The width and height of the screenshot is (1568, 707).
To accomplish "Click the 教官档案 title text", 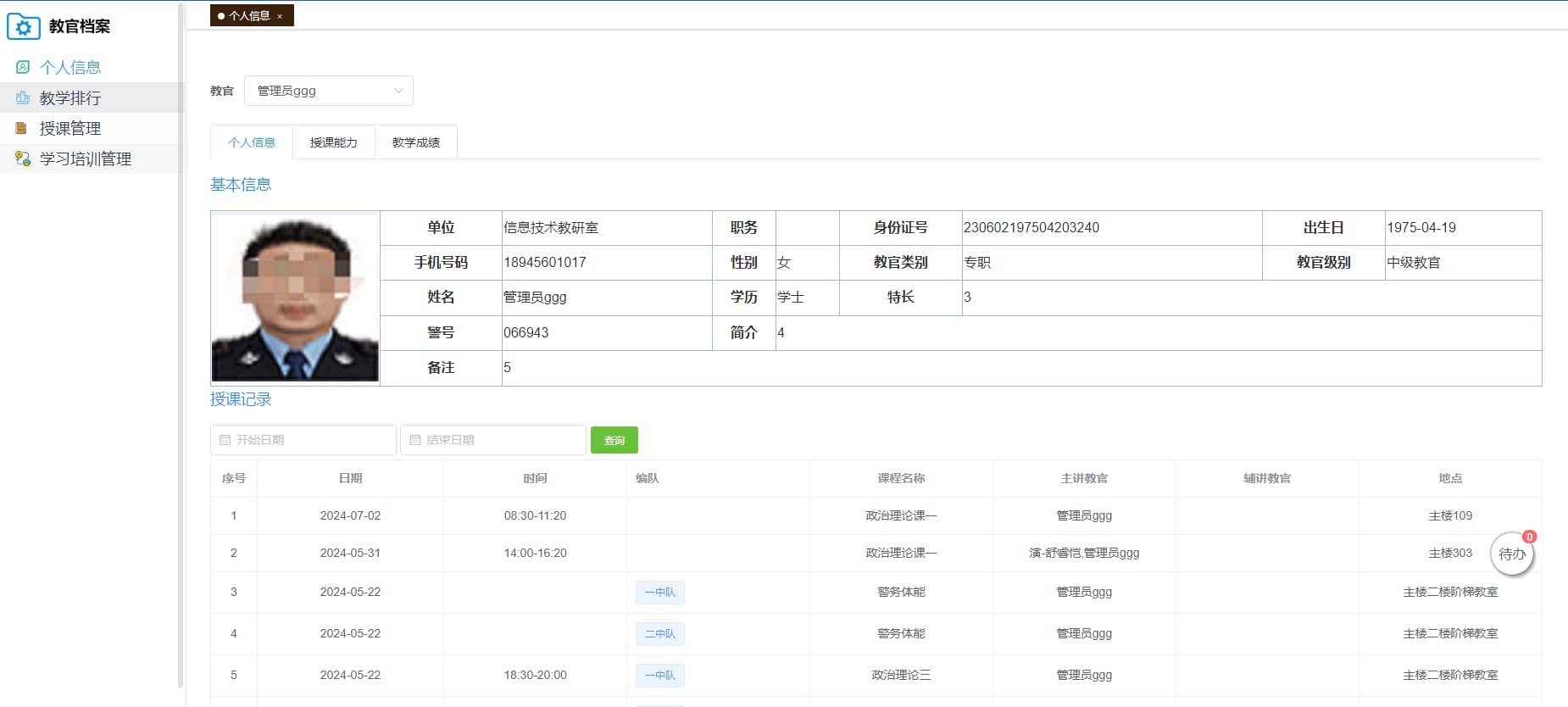I will click(80, 26).
